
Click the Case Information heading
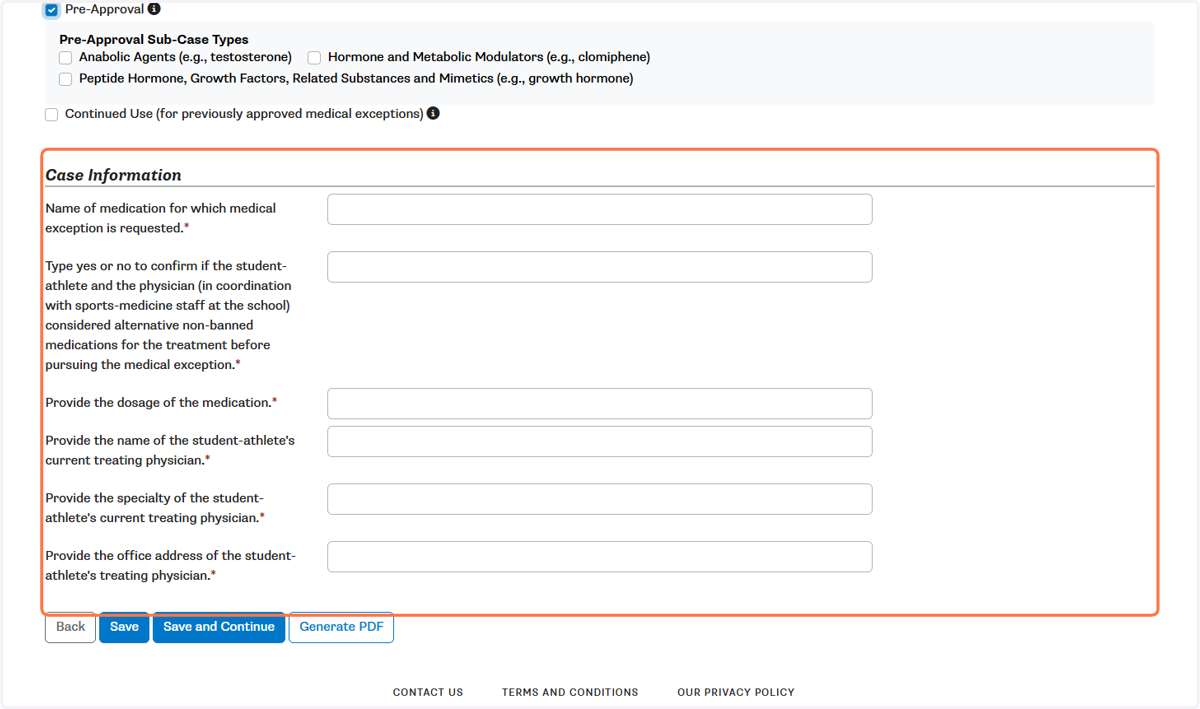click(114, 175)
